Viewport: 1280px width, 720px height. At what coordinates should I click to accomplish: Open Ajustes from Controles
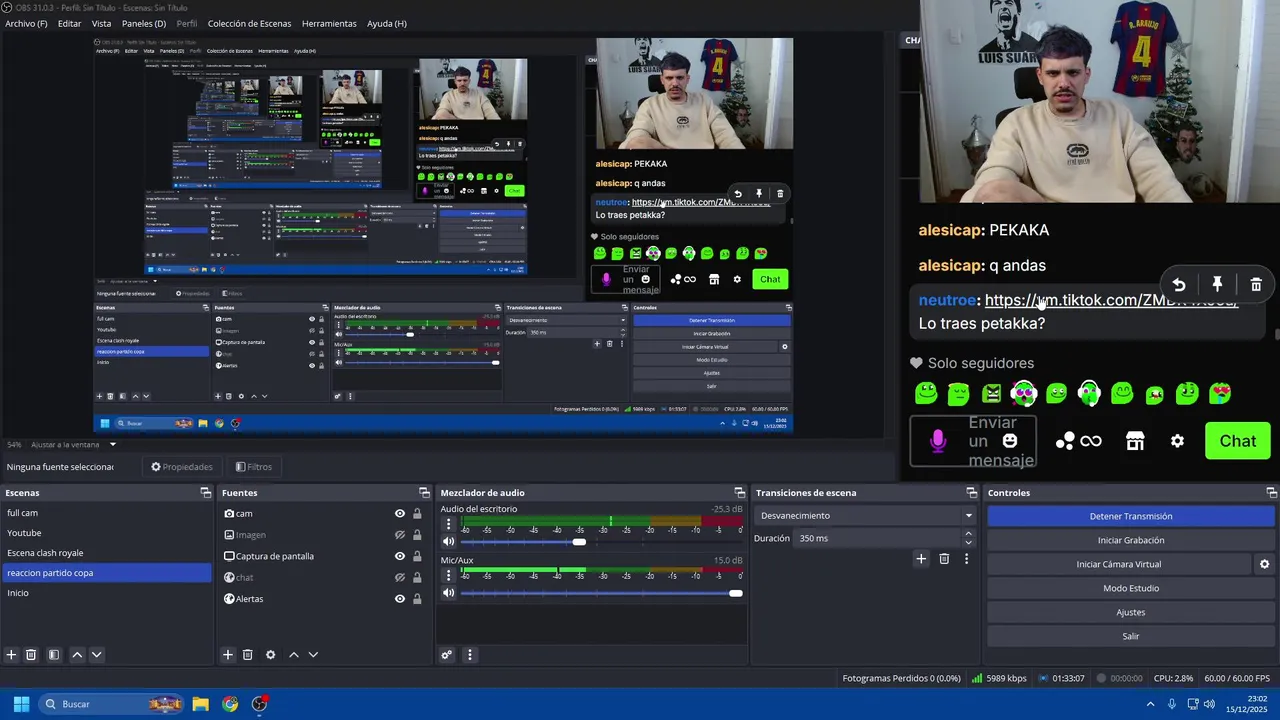pyautogui.click(x=1131, y=612)
